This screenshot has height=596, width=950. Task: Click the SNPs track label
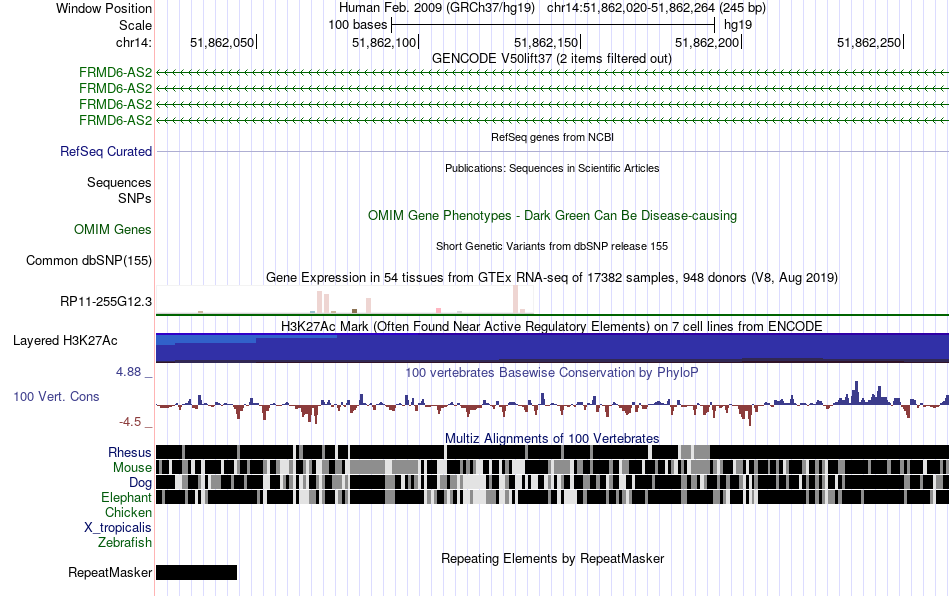click(135, 198)
